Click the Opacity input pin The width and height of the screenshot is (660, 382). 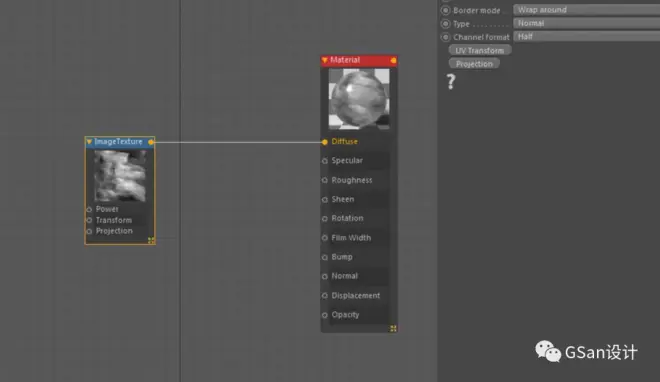click(325, 315)
